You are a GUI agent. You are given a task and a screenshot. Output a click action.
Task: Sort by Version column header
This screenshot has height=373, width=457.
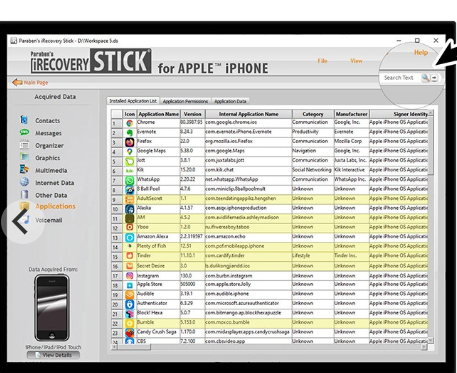coord(193,114)
